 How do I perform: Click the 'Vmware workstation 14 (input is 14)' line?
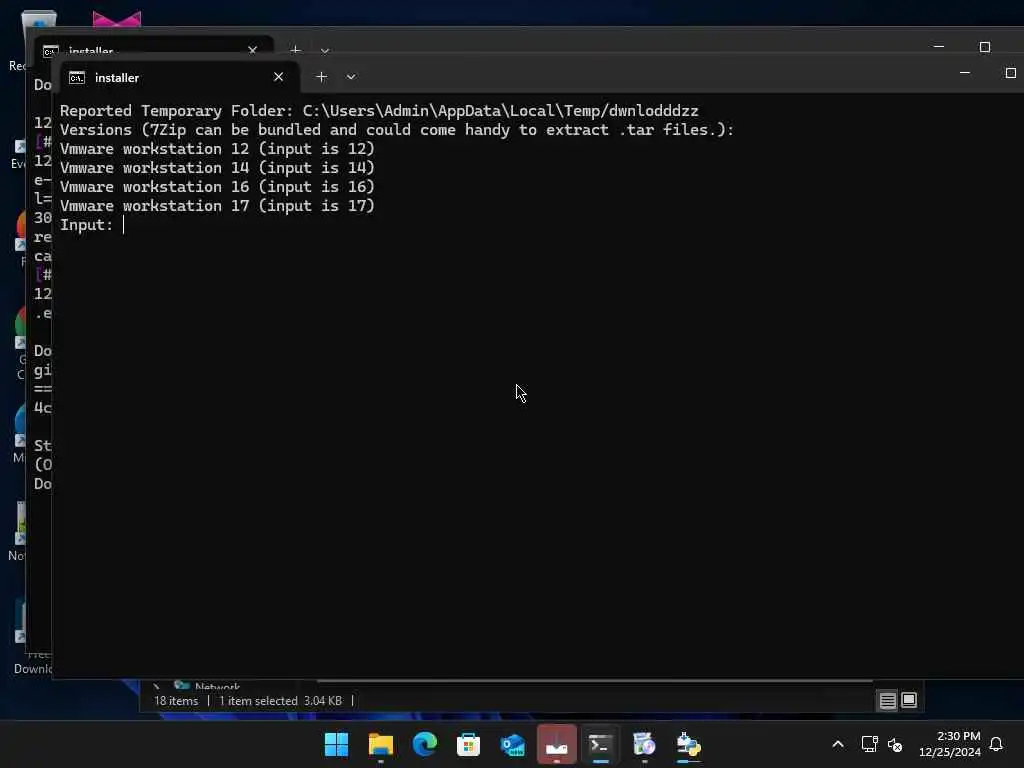(x=217, y=168)
